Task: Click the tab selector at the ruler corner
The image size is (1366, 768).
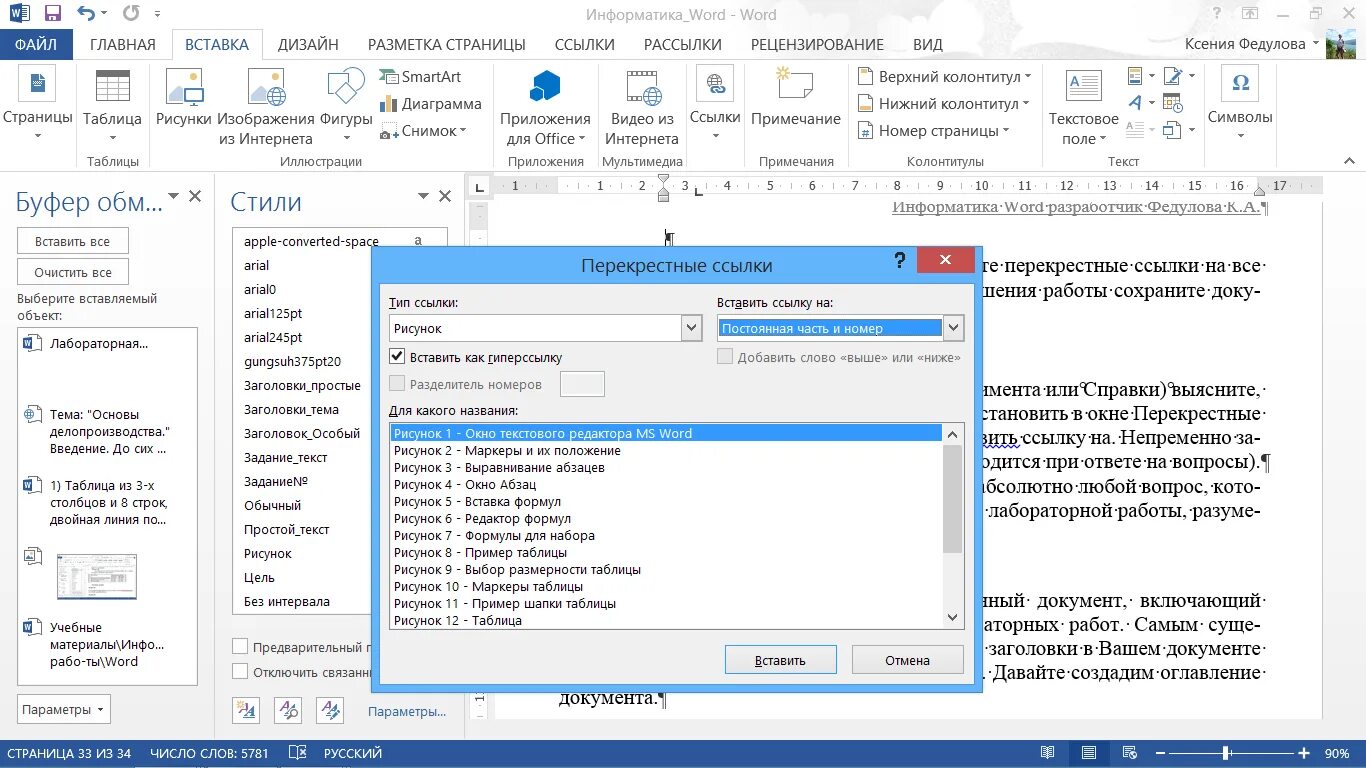Action: [x=480, y=186]
